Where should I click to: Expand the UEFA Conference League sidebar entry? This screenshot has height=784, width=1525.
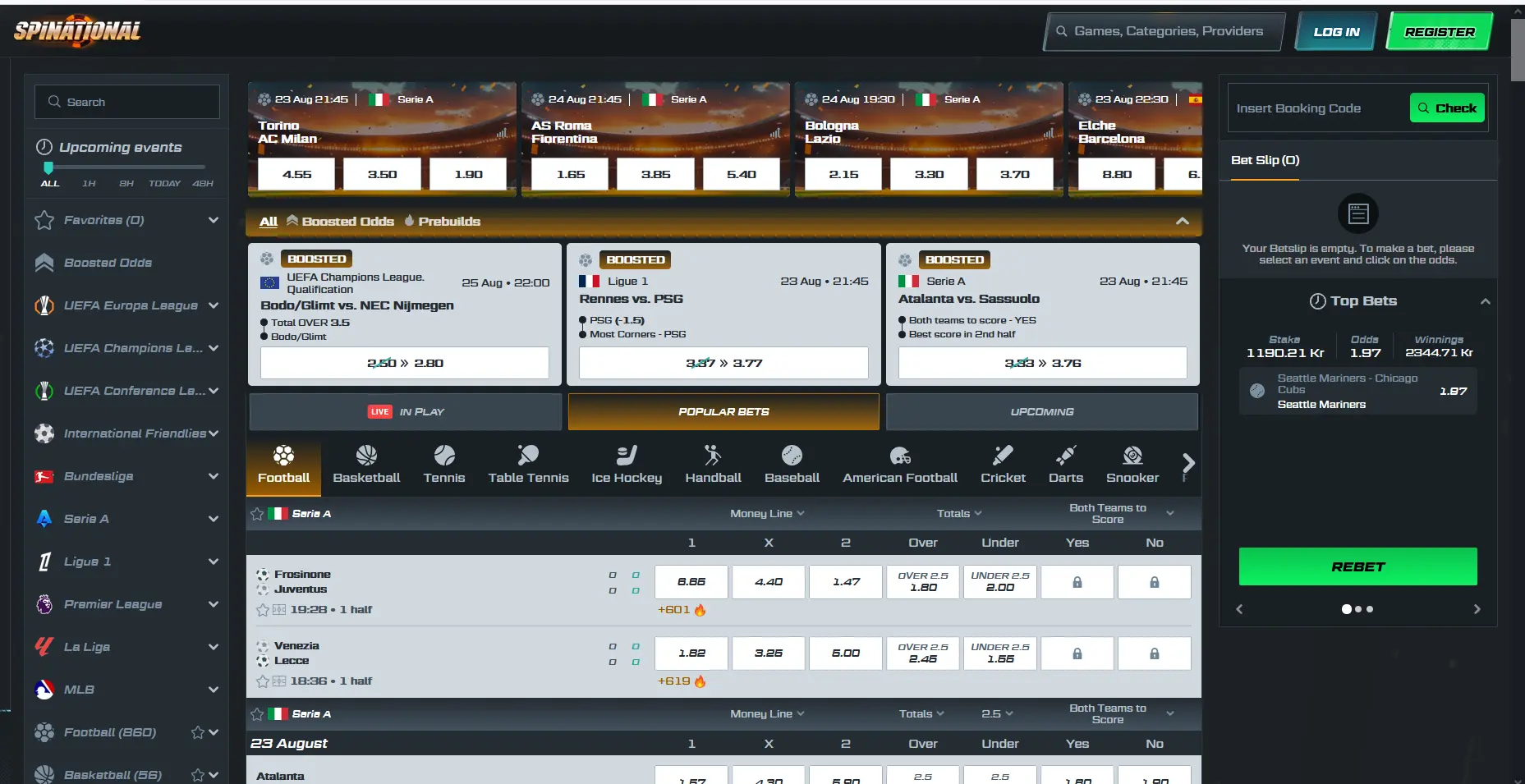point(214,391)
